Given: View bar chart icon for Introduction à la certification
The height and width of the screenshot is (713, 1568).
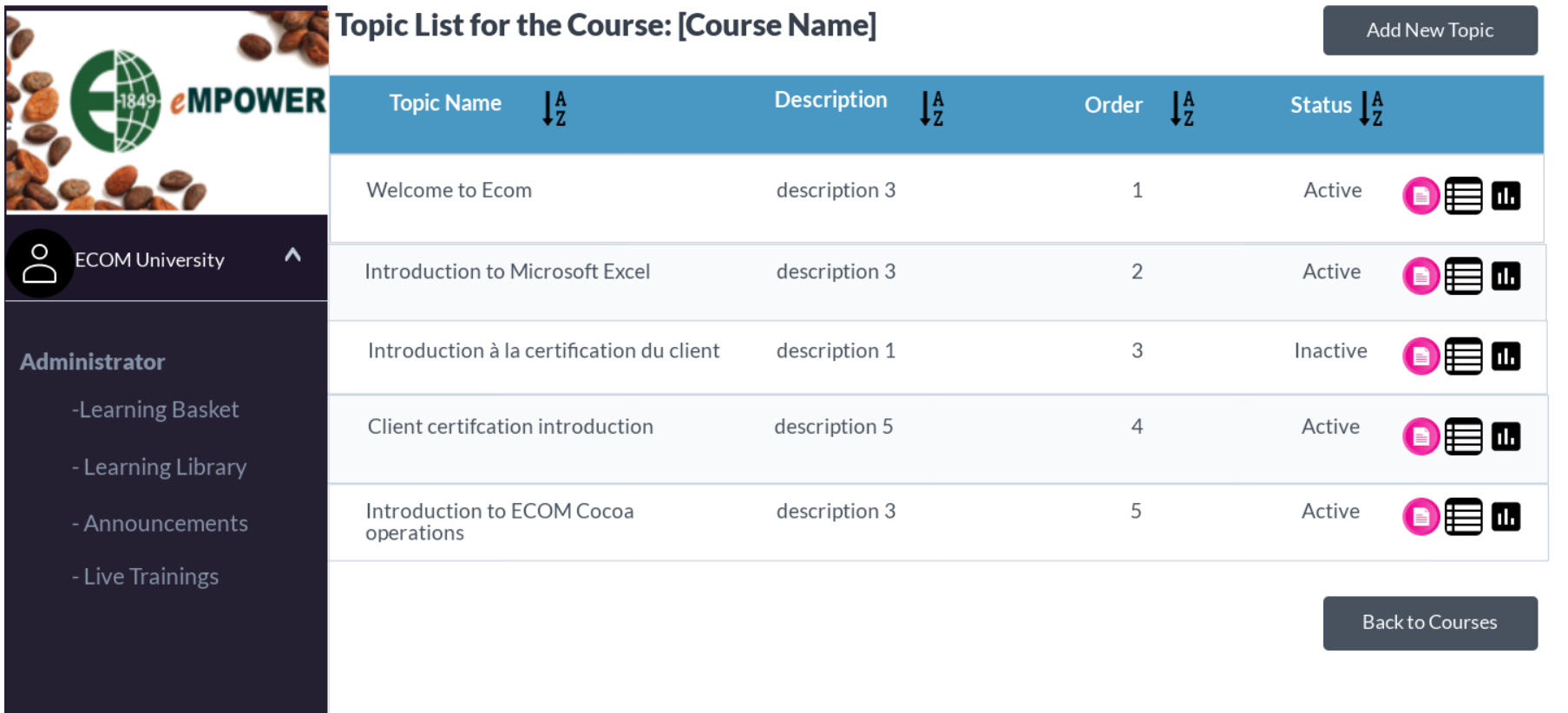Looking at the screenshot, I should click(1506, 356).
